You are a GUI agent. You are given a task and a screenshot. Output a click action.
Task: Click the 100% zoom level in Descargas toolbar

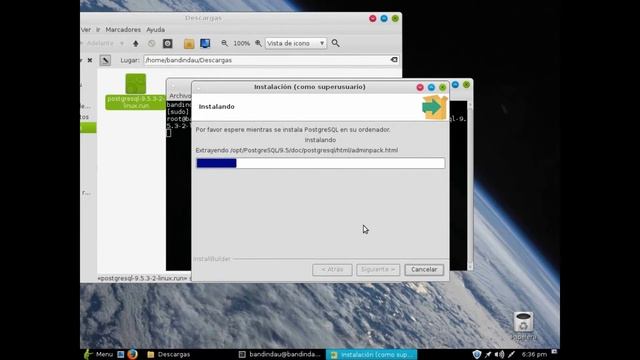pos(241,43)
